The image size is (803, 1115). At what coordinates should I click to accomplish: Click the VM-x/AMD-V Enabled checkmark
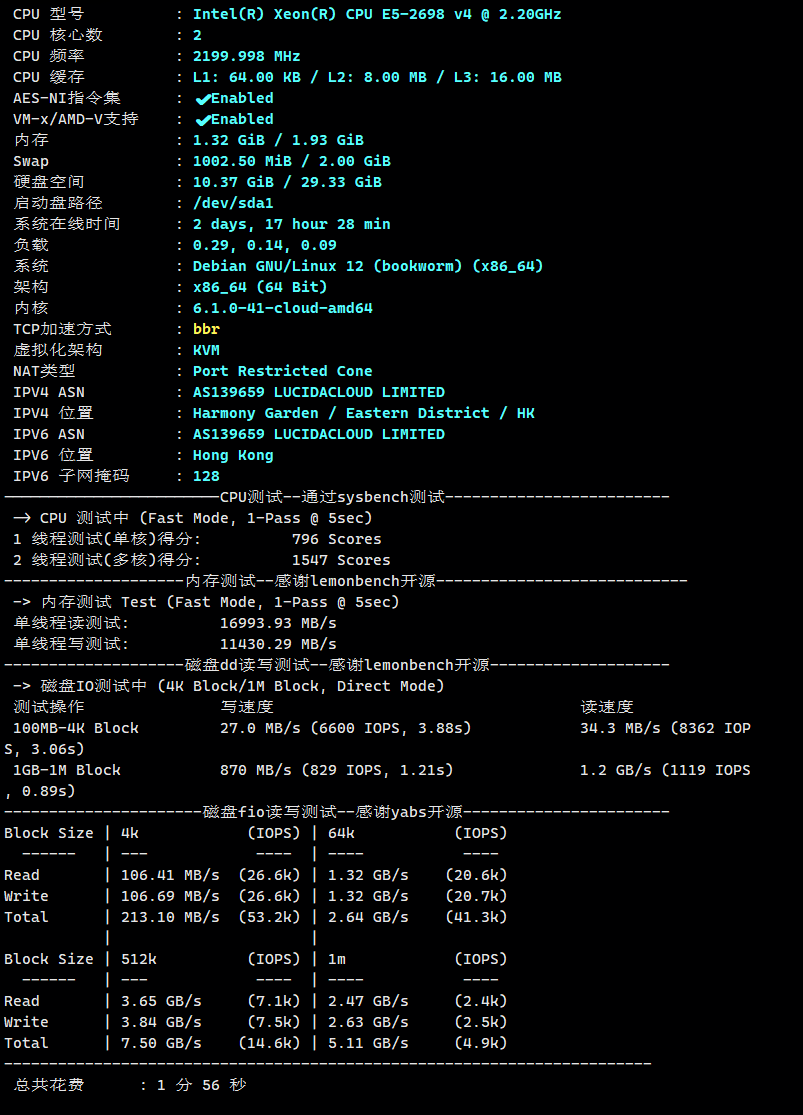(x=203, y=119)
